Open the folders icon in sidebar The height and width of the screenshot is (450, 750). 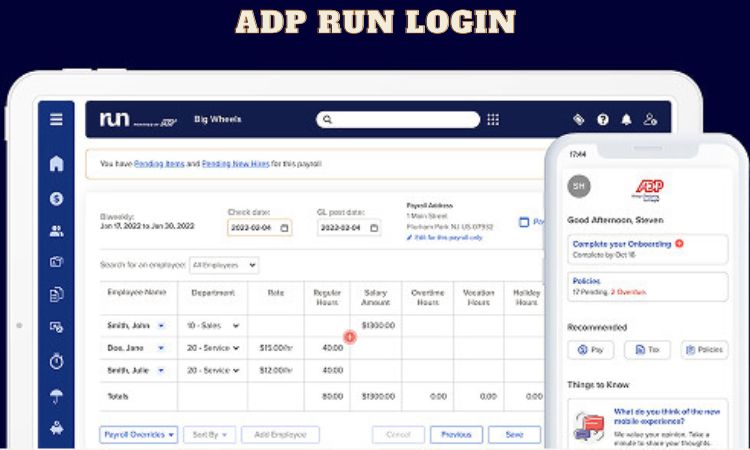[56, 262]
